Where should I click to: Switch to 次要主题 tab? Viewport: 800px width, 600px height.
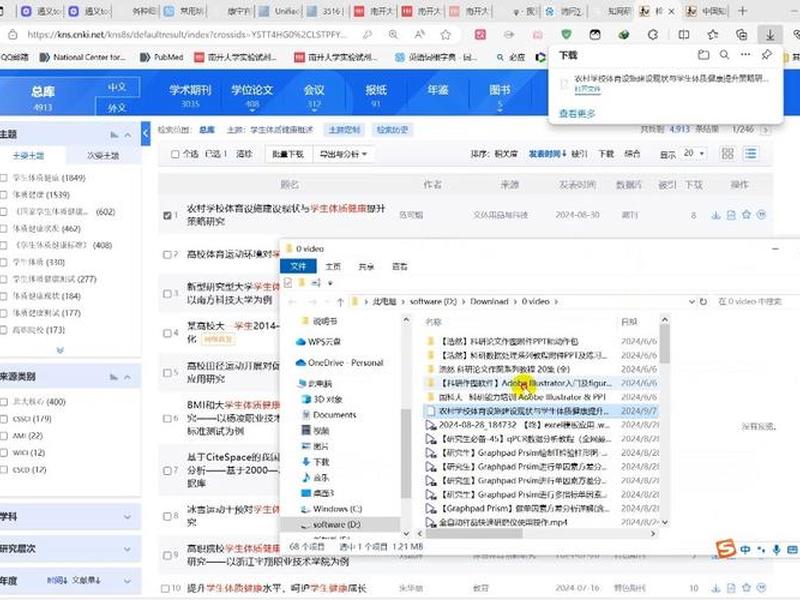point(103,156)
